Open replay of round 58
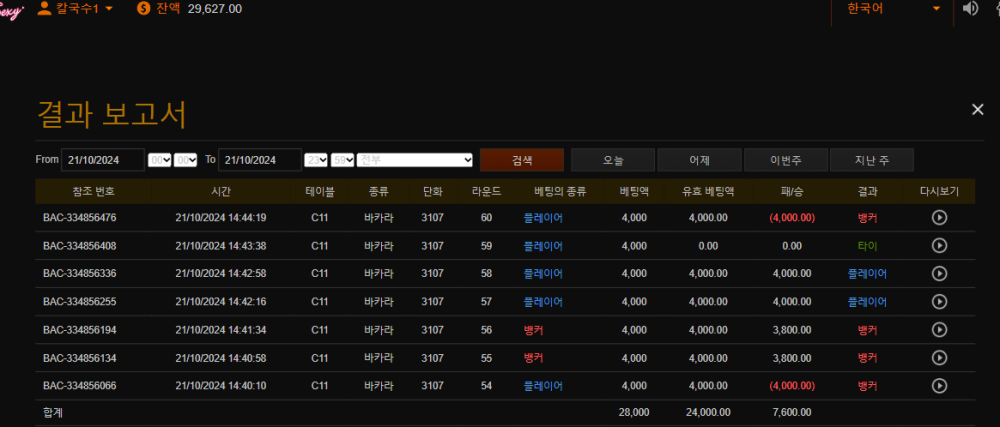The height and width of the screenshot is (427, 1000). 939,273
